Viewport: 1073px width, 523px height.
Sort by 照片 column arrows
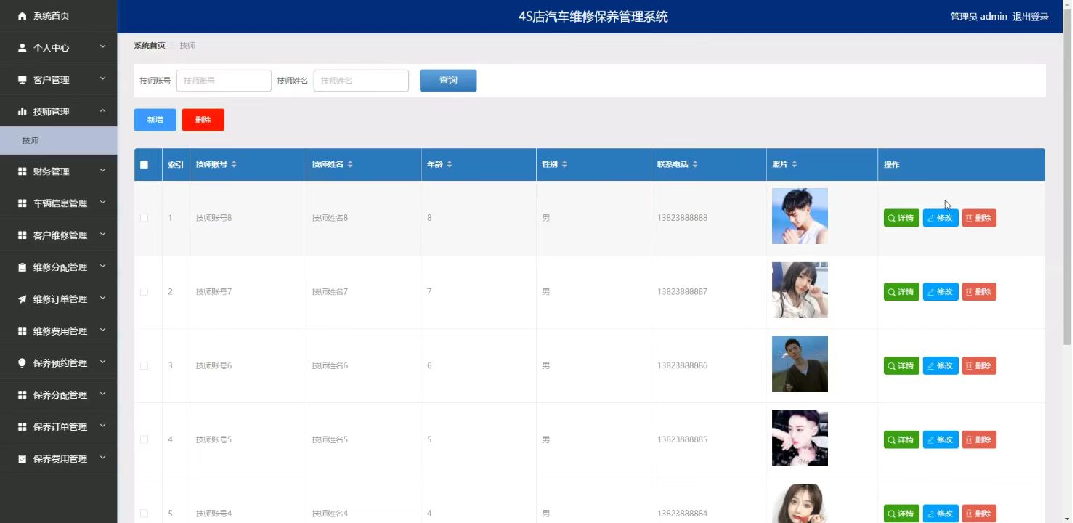pos(796,165)
